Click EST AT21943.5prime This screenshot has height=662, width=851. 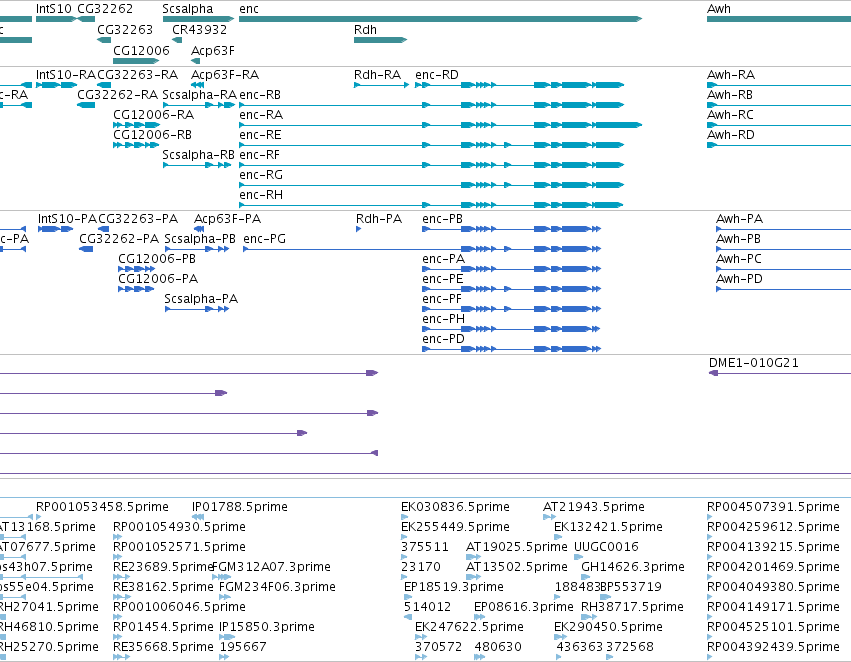pyautogui.click(x=593, y=507)
